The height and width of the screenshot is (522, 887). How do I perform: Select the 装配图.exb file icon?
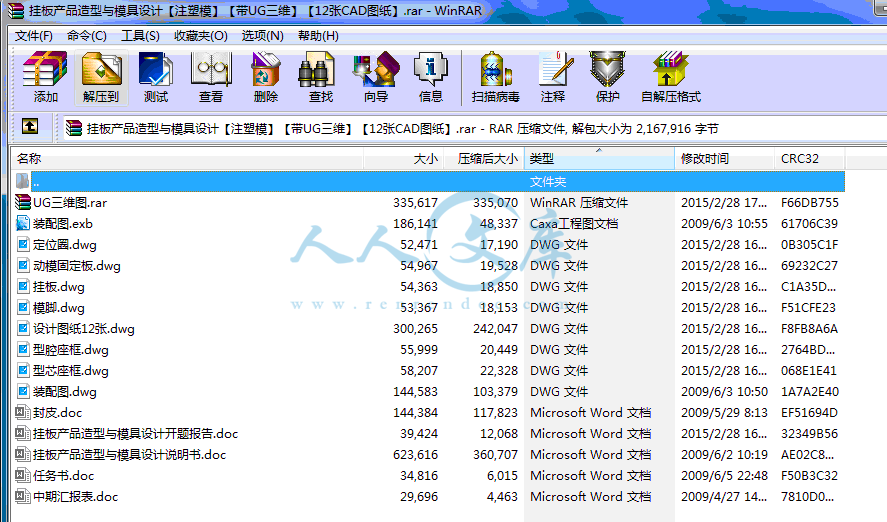(x=23, y=223)
